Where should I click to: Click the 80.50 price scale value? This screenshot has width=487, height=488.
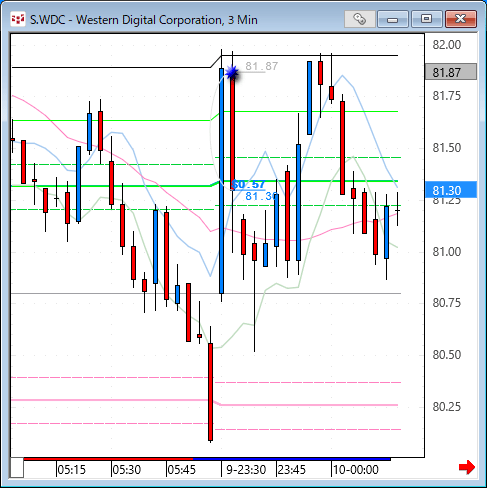pos(447,355)
